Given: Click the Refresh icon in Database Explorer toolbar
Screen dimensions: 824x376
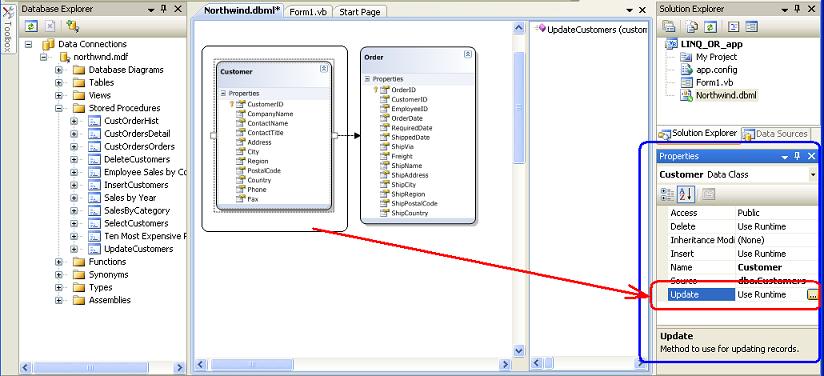Looking at the screenshot, I should (32, 26).
